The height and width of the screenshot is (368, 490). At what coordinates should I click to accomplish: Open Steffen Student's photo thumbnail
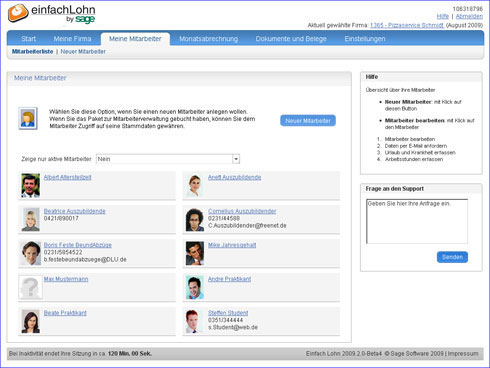click(195, 321)
